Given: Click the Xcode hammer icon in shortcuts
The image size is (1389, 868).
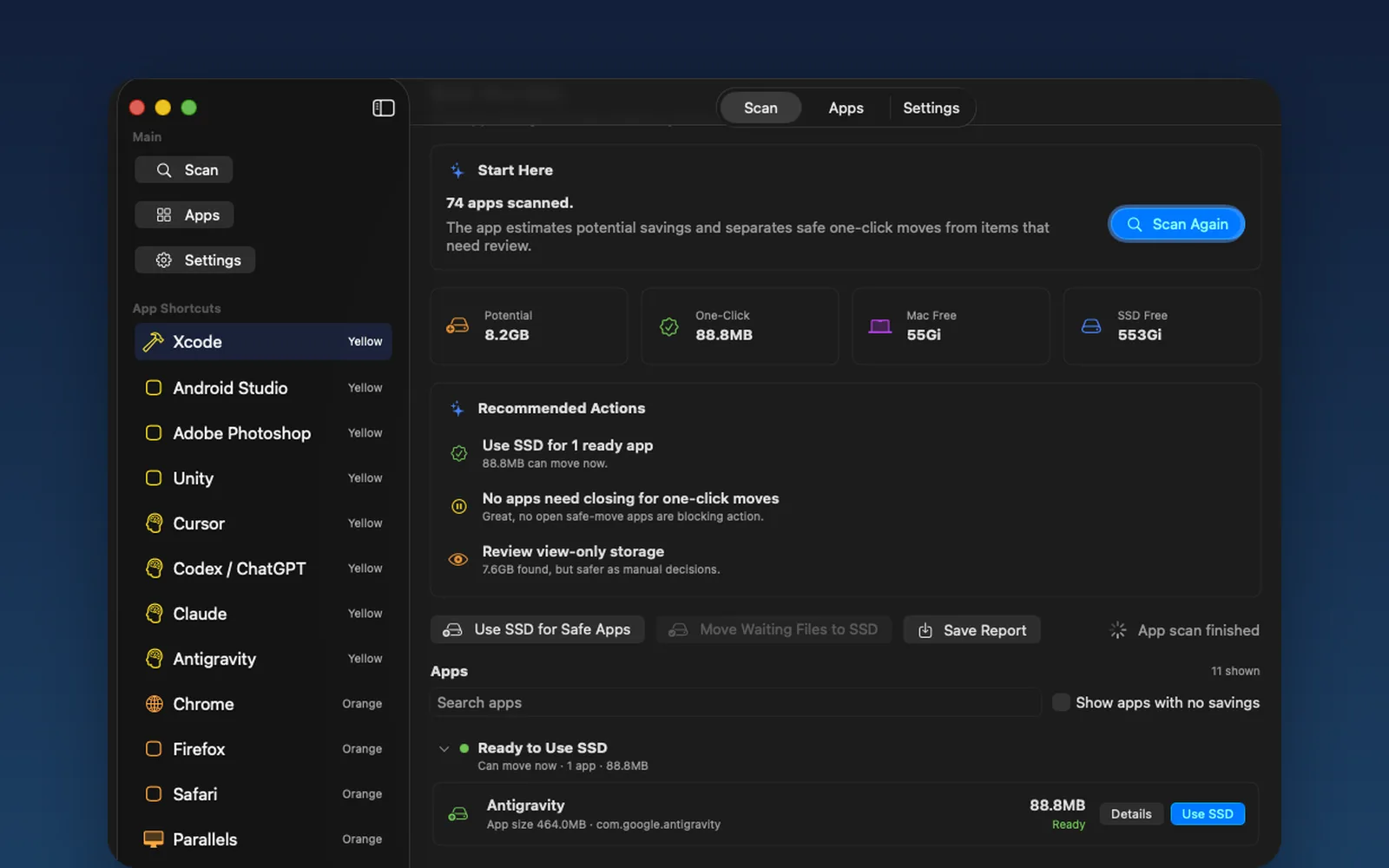Looking at the screenshot, I should point(154,342).
